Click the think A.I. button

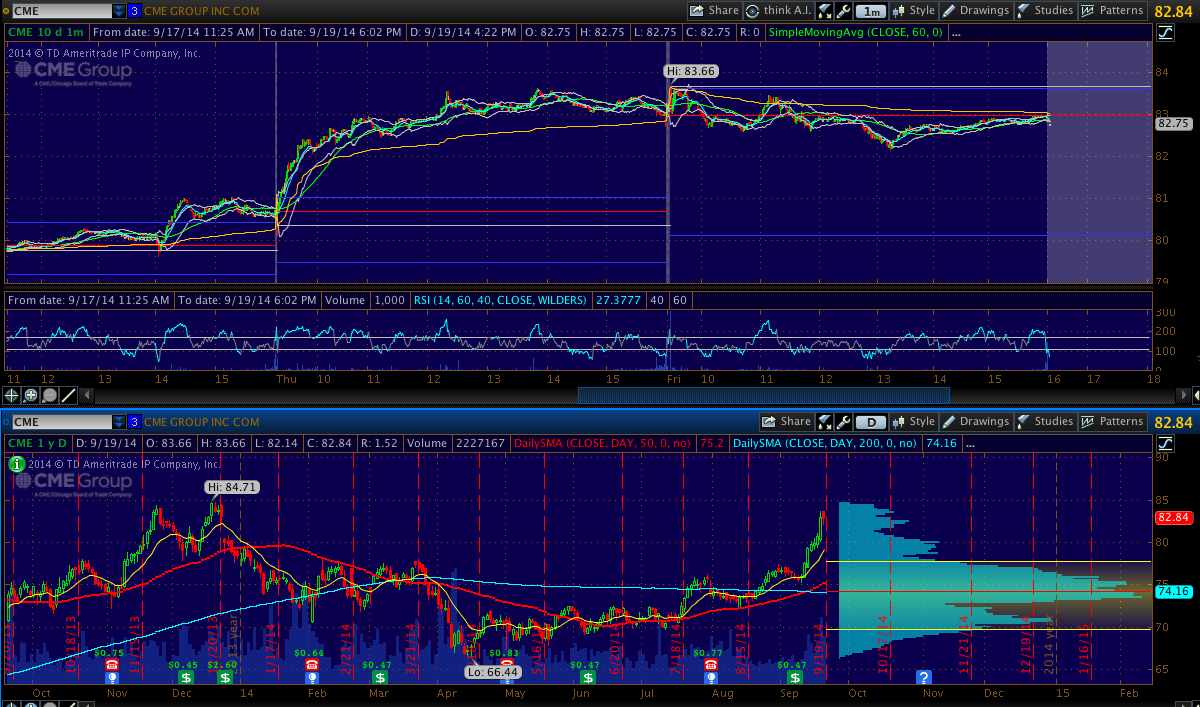[x=779, y=11]
